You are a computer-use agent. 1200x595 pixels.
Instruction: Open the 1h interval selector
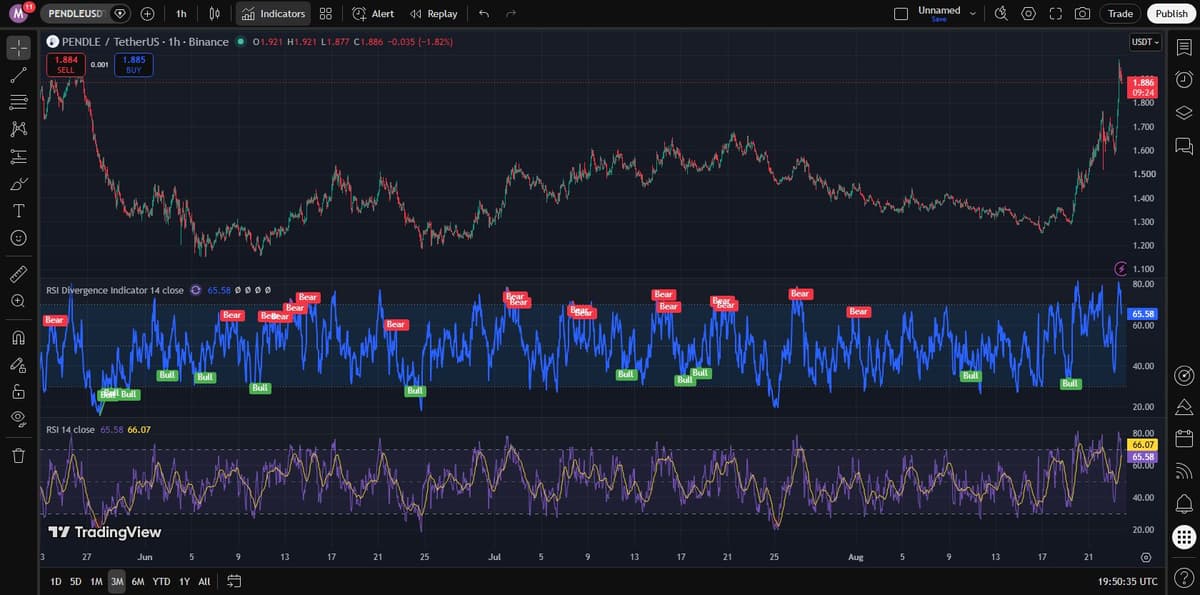181,14
